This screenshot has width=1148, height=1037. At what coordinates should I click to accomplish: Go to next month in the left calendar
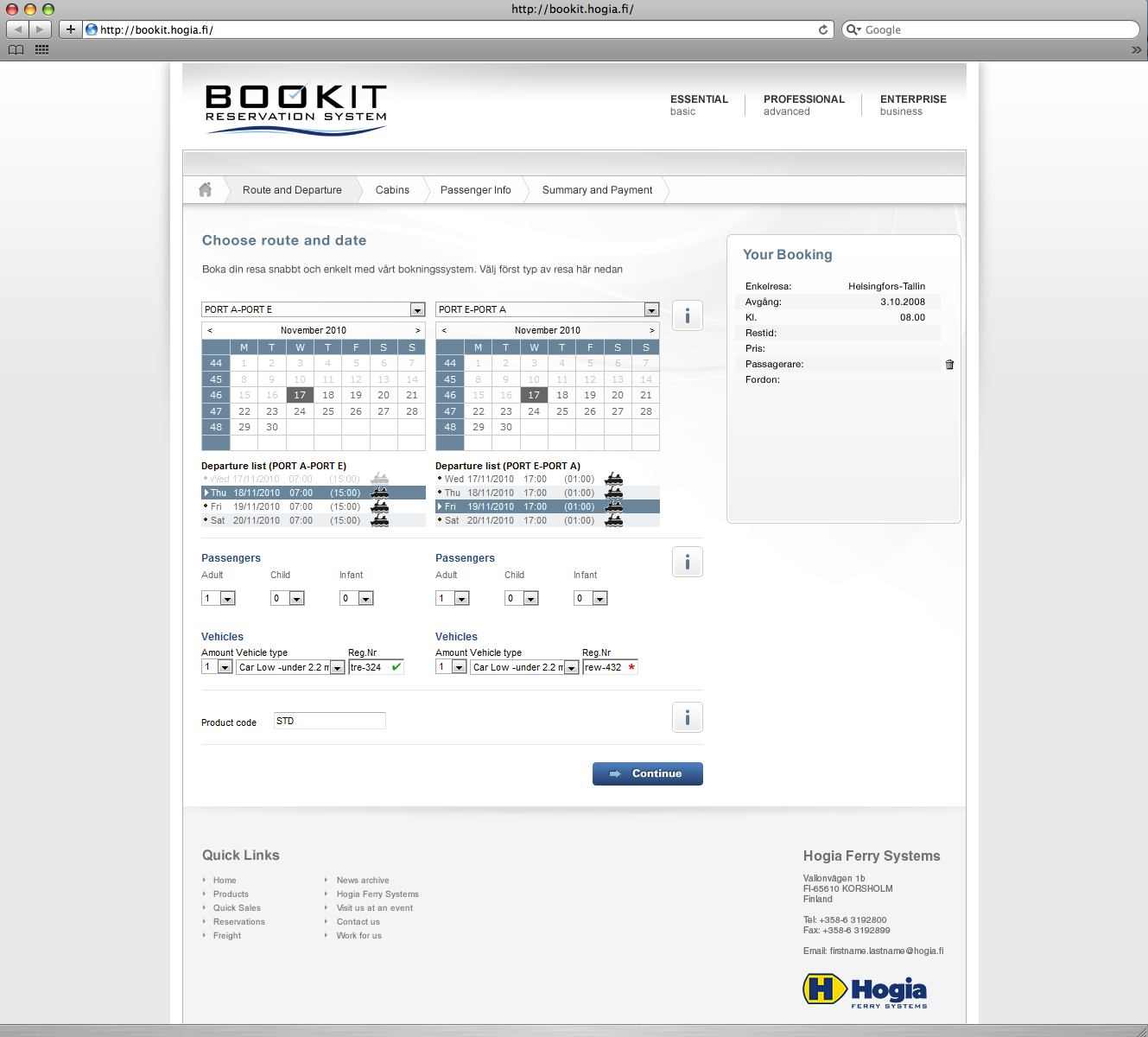pyautogui.click(x=418, y=330)
